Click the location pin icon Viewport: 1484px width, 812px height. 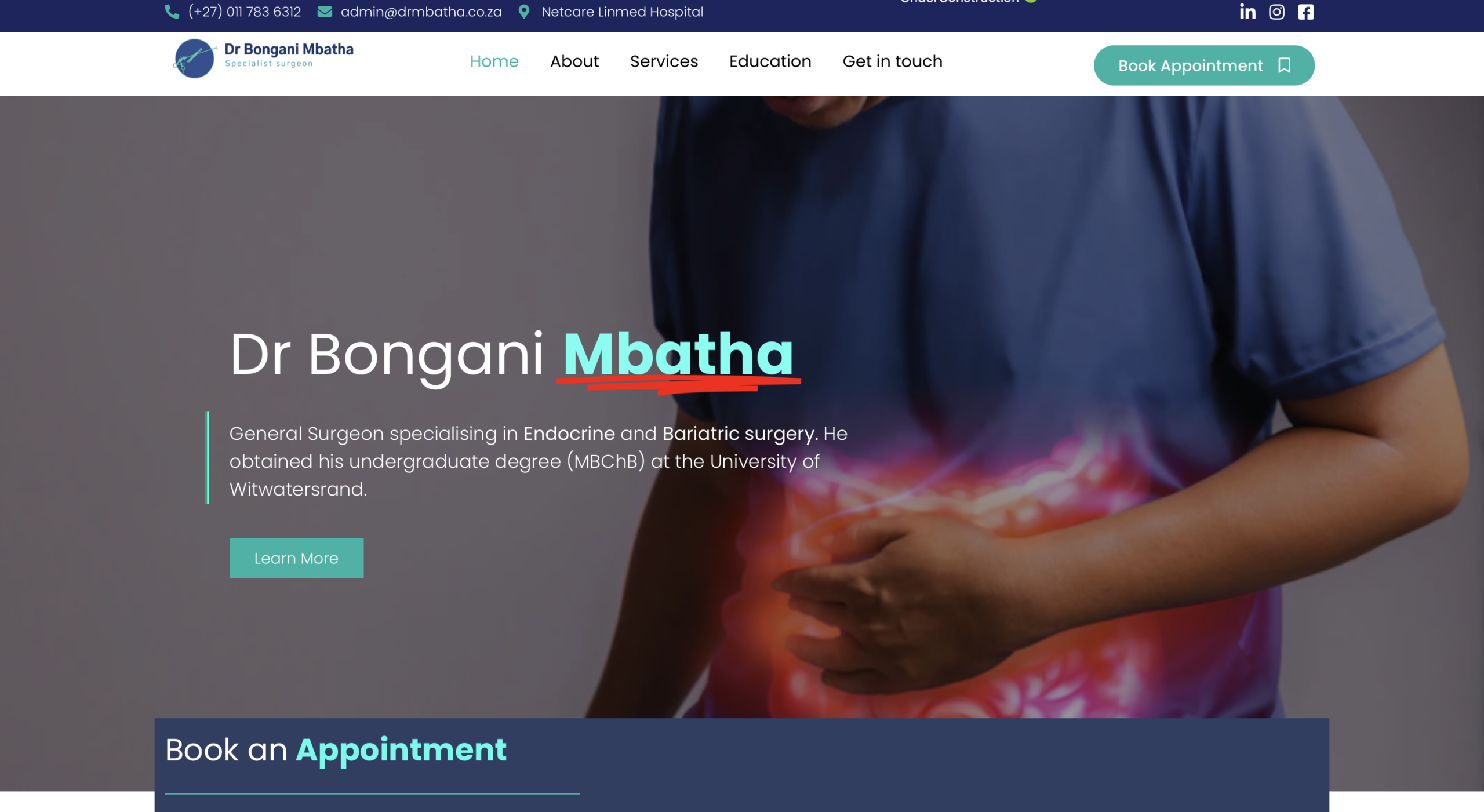523,12
